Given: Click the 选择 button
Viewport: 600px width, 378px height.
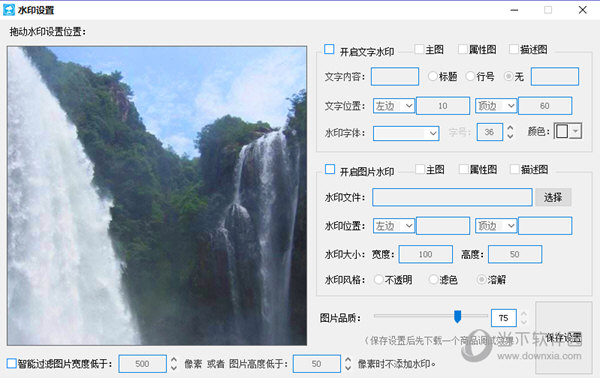Looking at the screenshot, I should (x=553, y=197).
